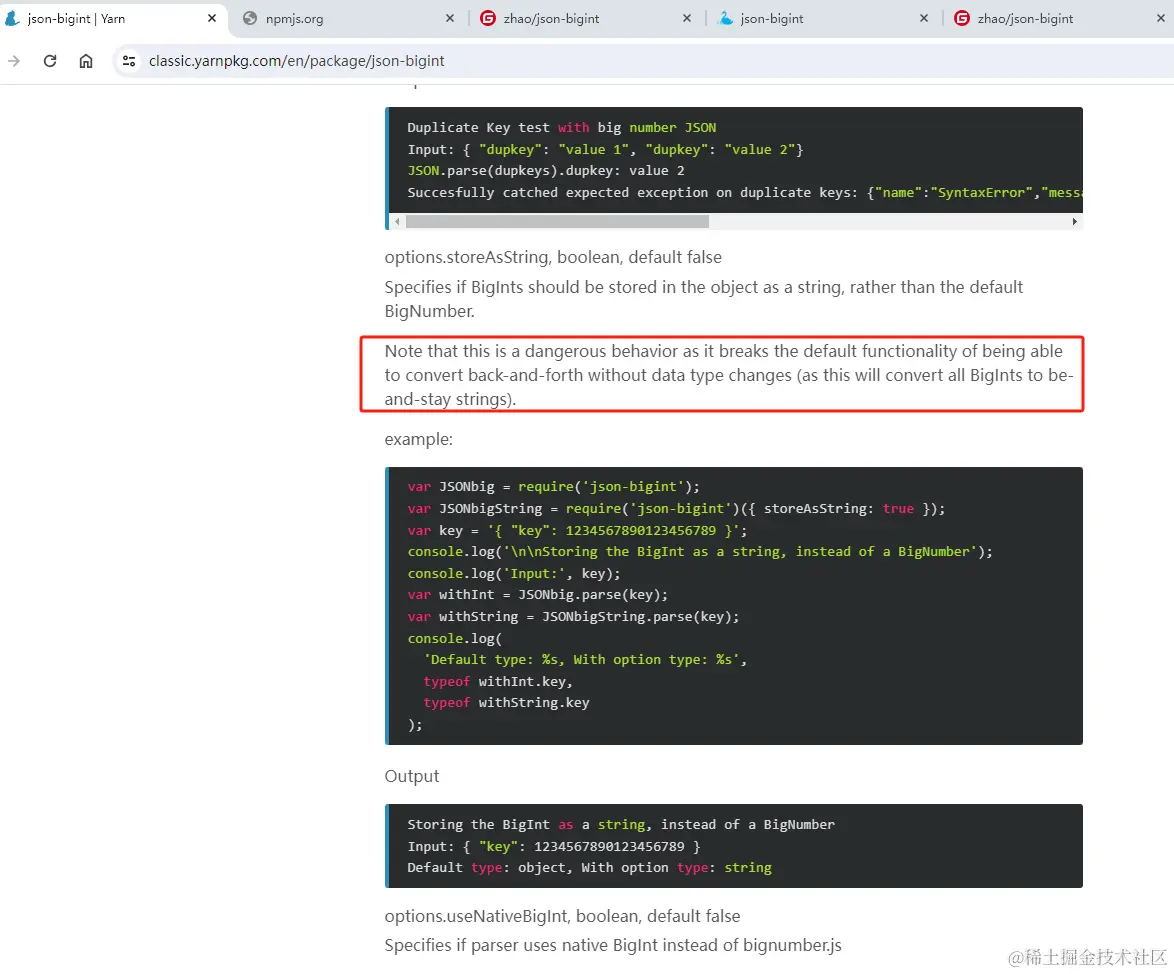
Task: Open the last zhao/json-bigint tab
Action: [x=1060, y=18]
